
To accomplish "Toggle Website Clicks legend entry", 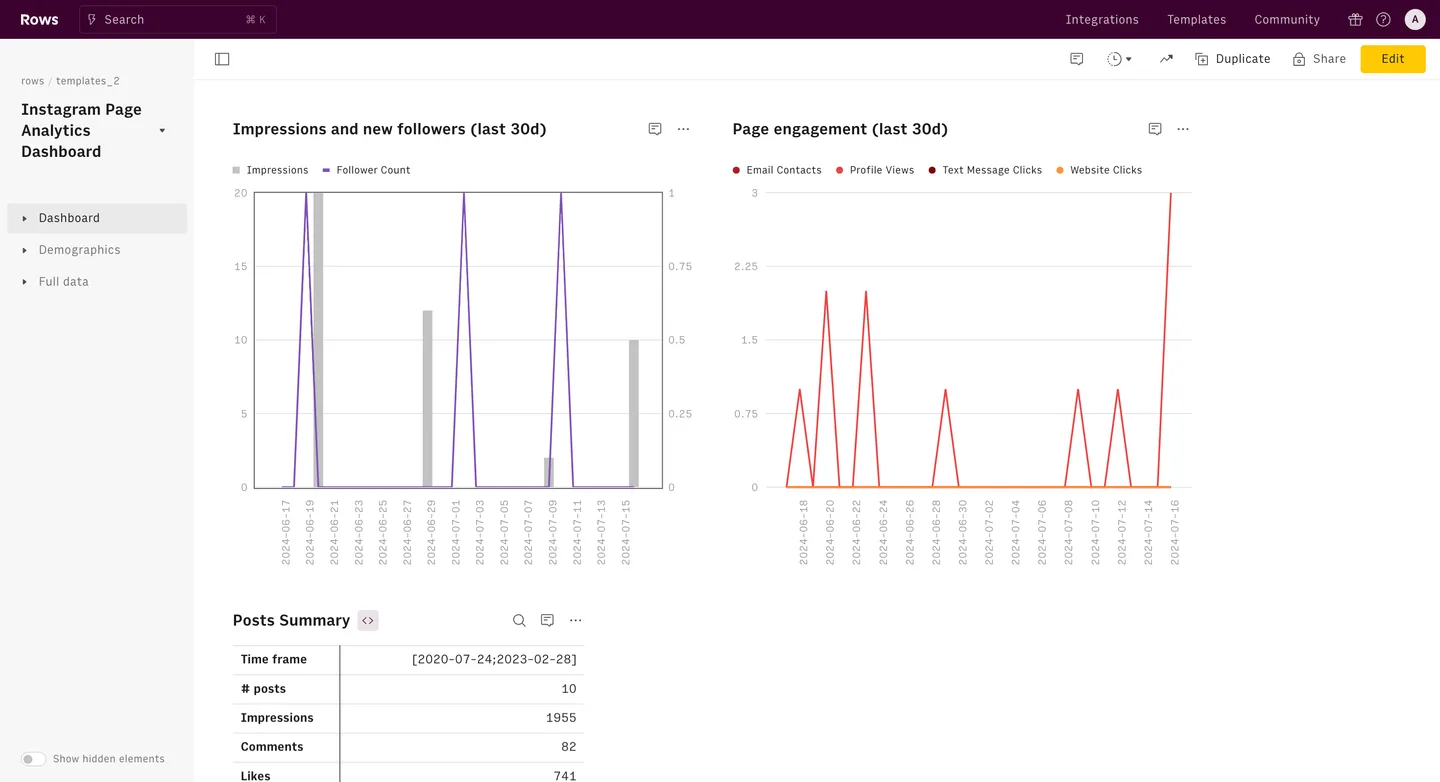I will [1099, 170].
